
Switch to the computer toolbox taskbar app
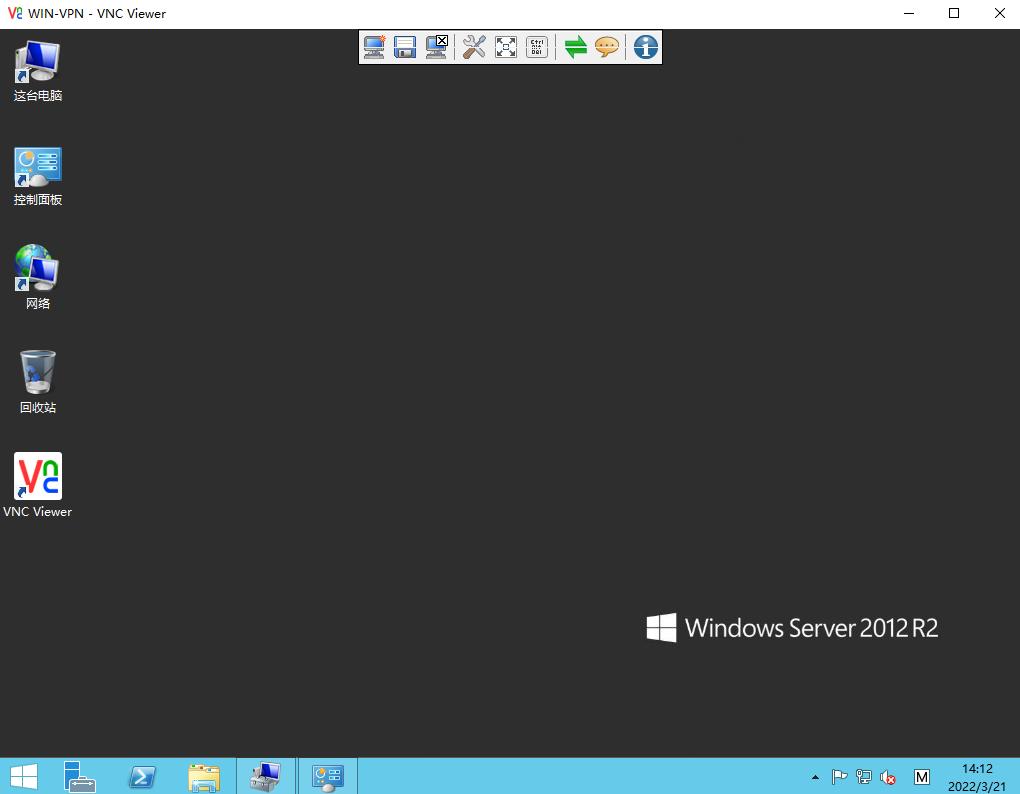tap(266, 776)
